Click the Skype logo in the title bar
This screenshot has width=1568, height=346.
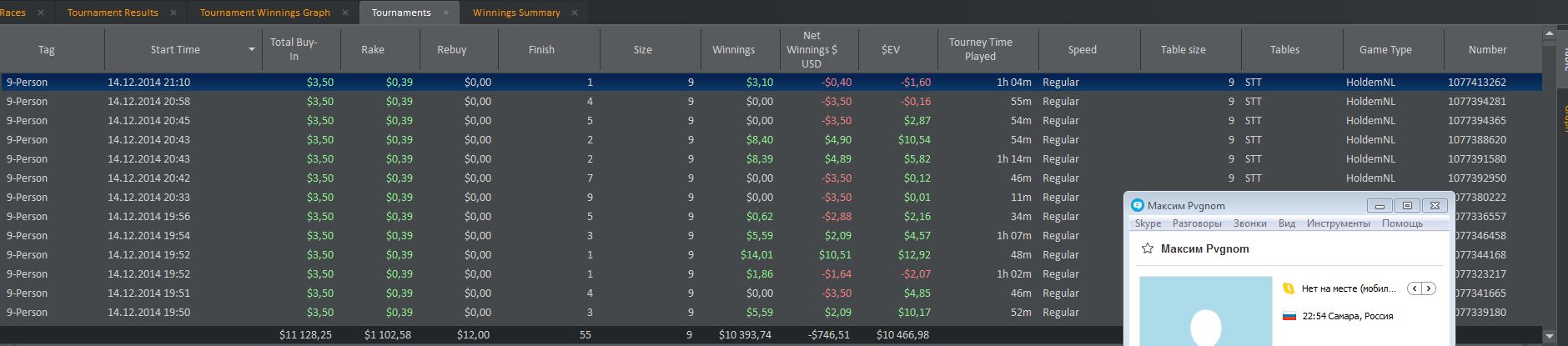pos(1138,206)
